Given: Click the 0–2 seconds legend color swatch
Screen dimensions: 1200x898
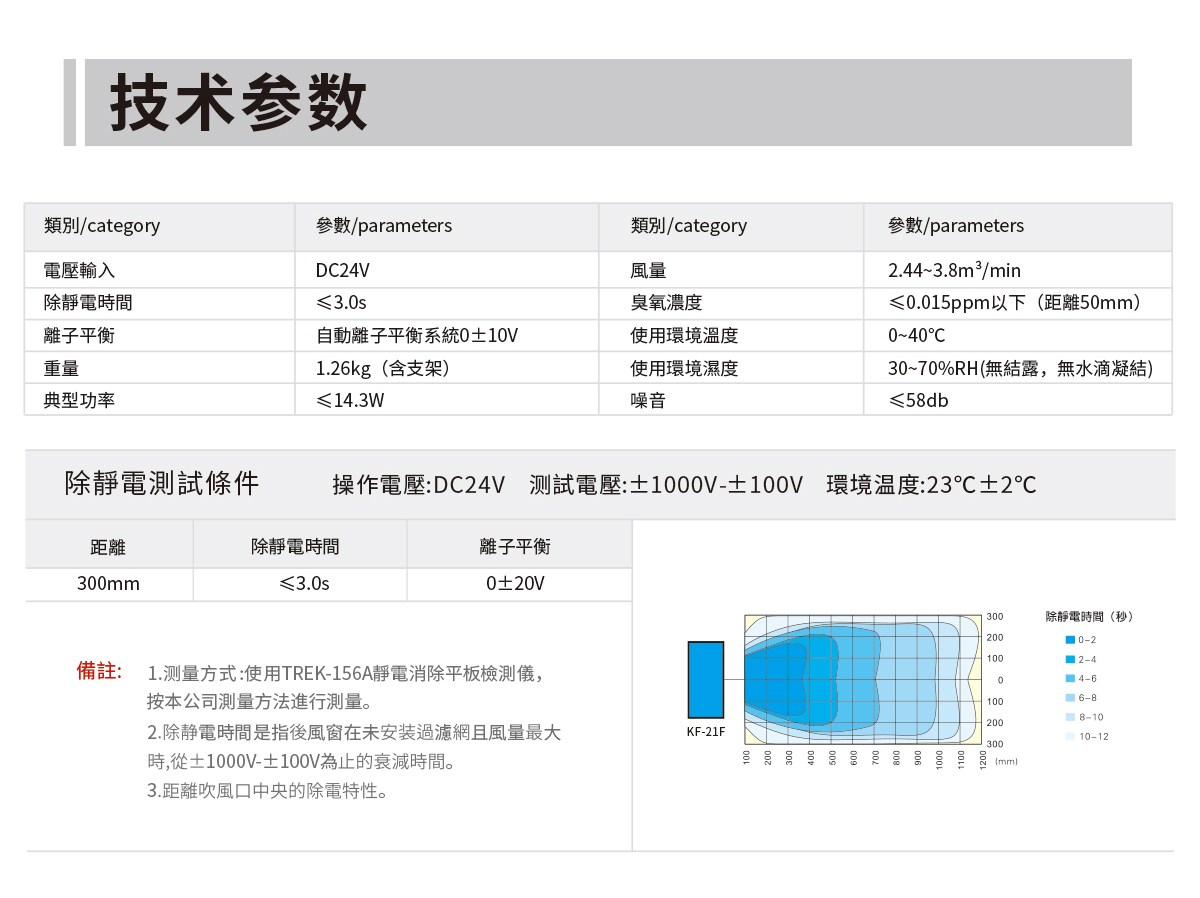Looking at the screenshot, I should pyautogui.click(x=1070, y=639).
